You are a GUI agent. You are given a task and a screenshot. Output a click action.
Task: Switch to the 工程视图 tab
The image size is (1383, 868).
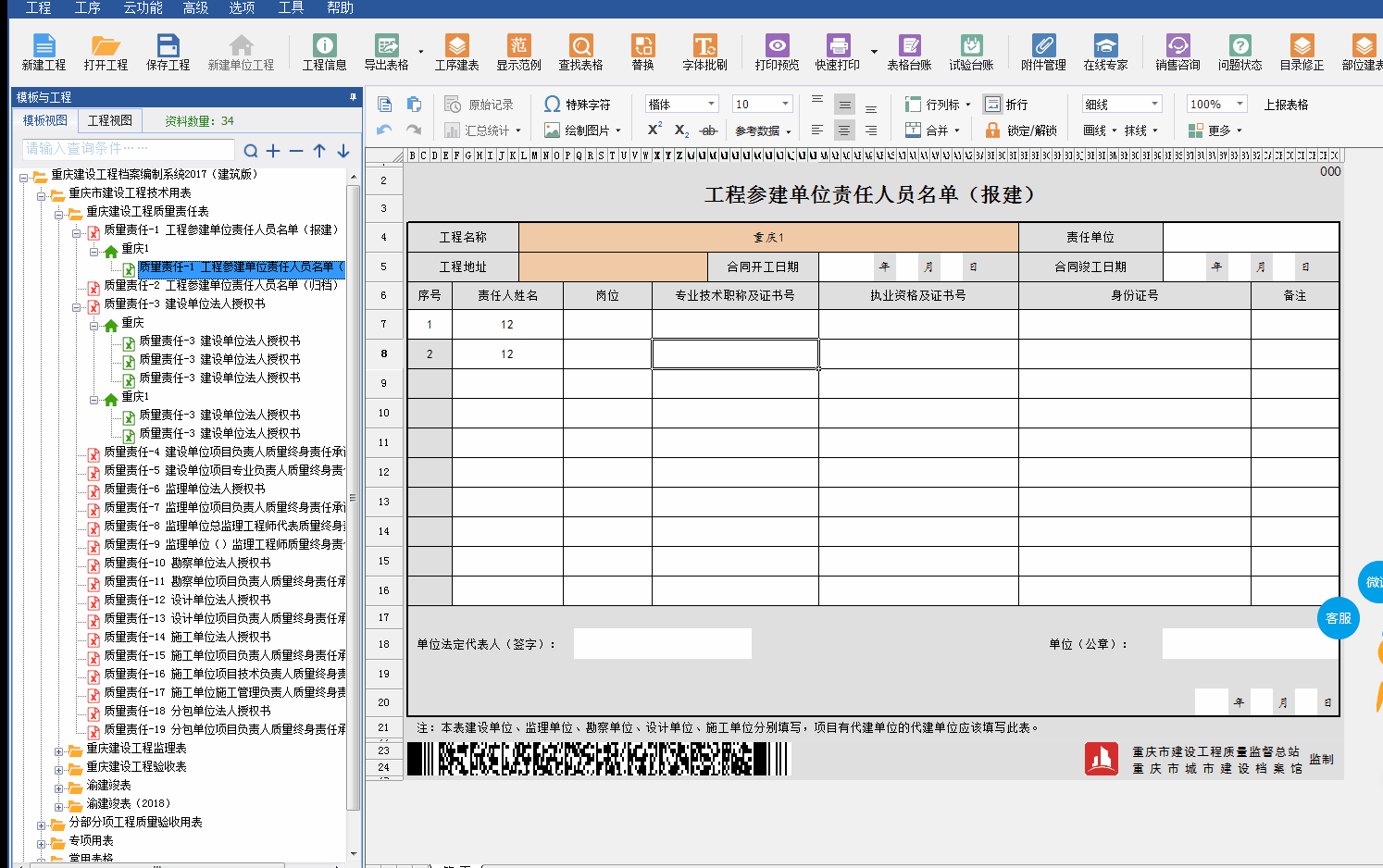point(110,120)
